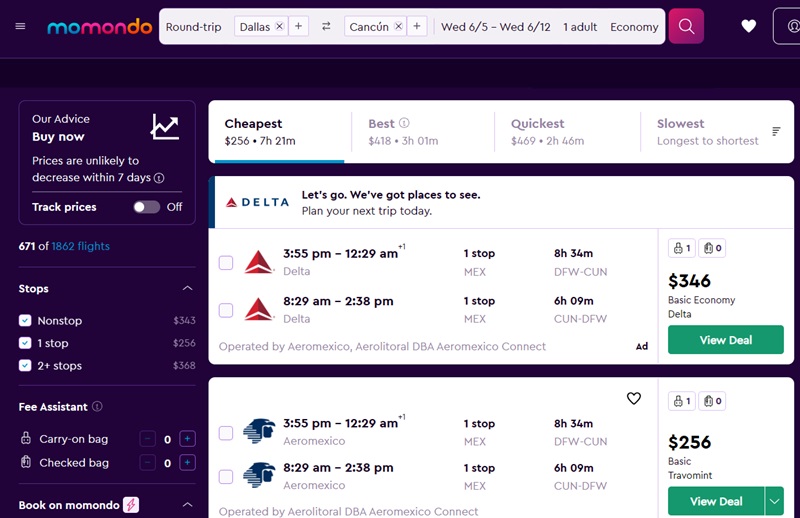
Task: Show info for Fee Assistant
Action: (x=97, y=407)
